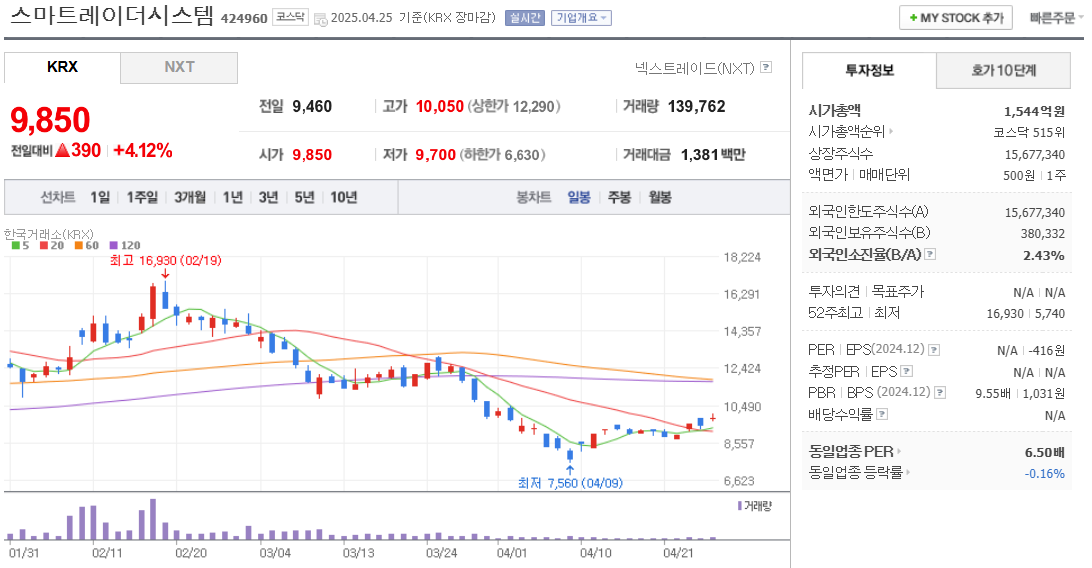
Task: Click the 04/10 date on chart axis
Action: 595,553
